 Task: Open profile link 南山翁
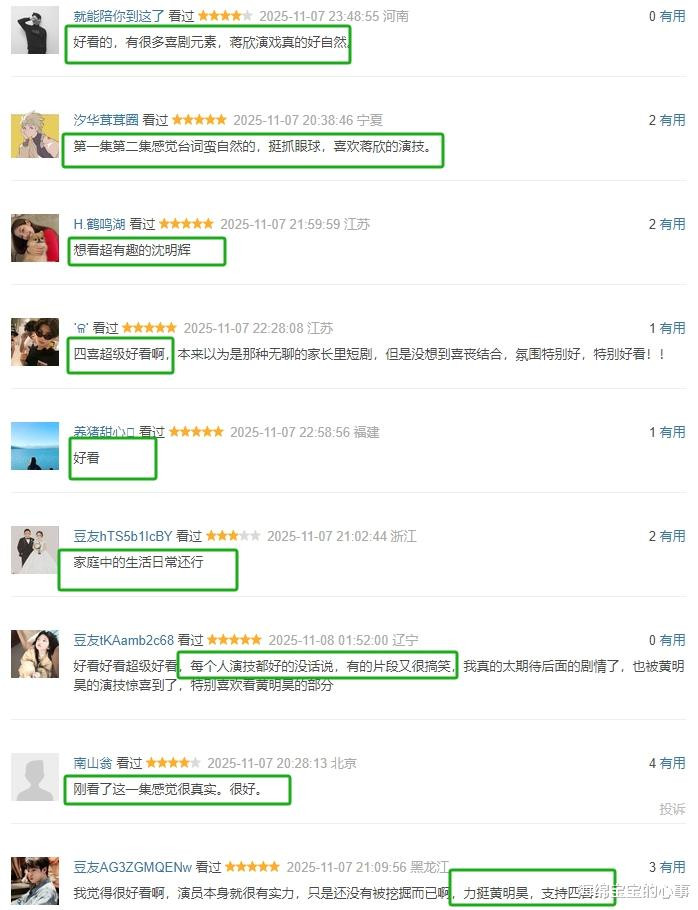(x=92, y=763)
